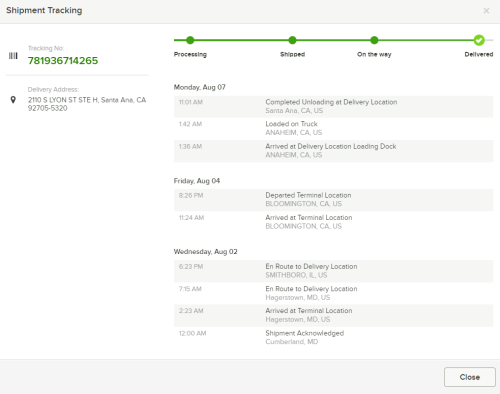The height and width of the screenshot is (394, 500).
Task: Click the On the way step dot
Action: point(374,40)
